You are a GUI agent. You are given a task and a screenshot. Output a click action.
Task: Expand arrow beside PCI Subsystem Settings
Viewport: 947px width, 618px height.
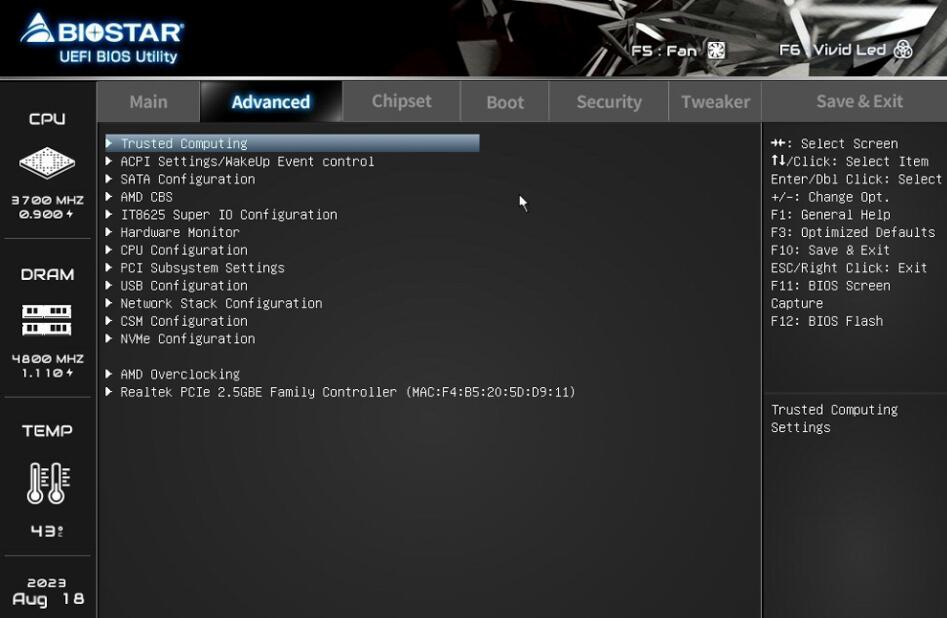[109, 267]
